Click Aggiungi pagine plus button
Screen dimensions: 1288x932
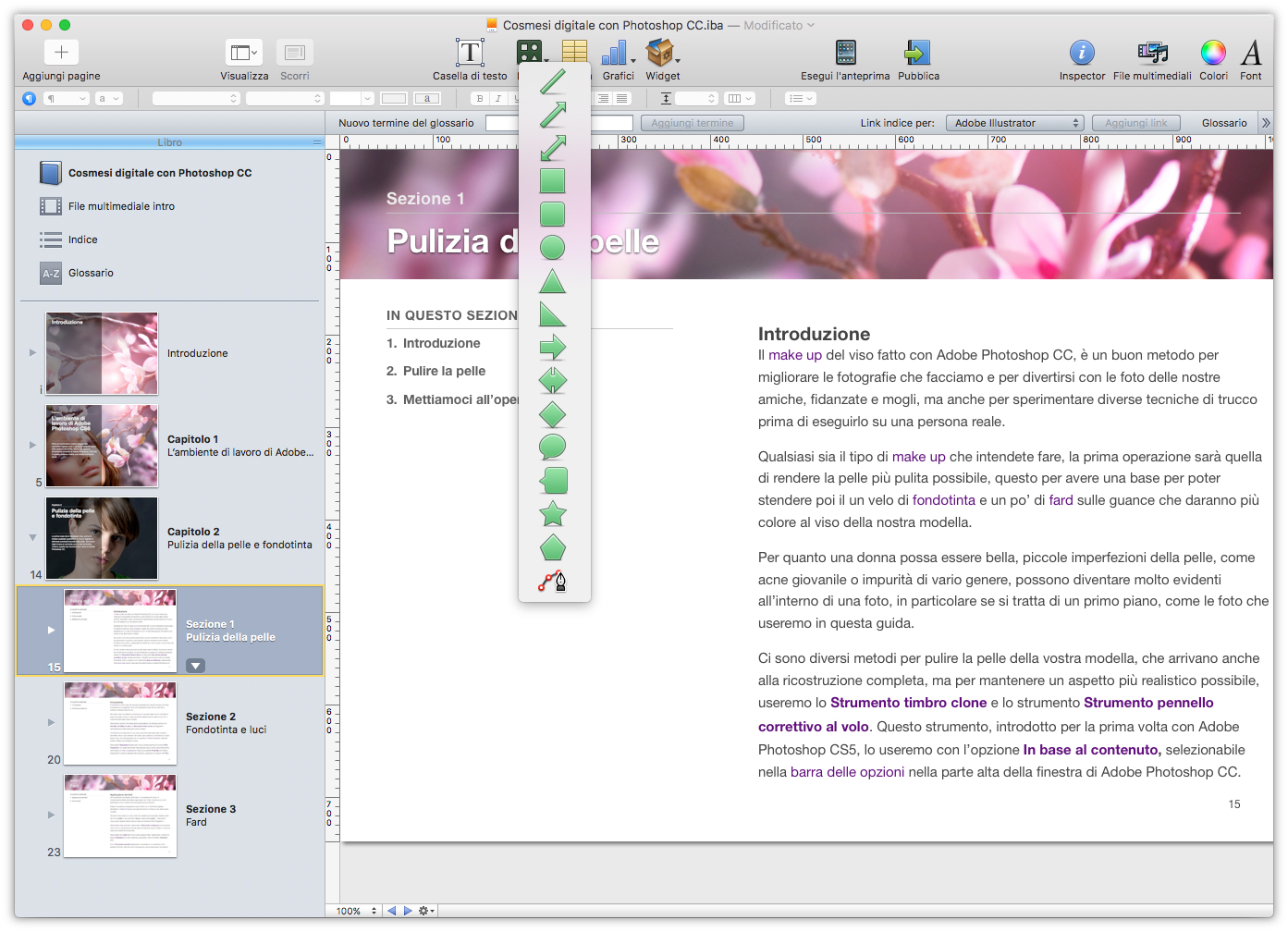pyautogui.click(x=61, y=52)
